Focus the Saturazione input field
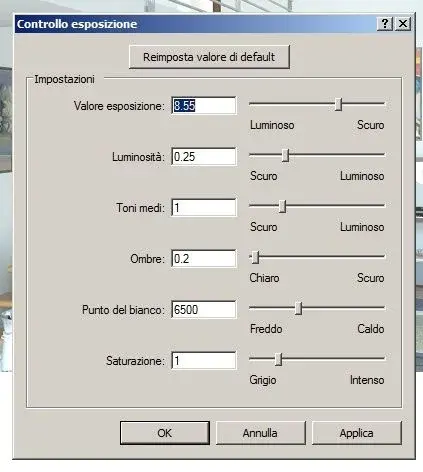This screenshot has width=423, height=472. 204,361
